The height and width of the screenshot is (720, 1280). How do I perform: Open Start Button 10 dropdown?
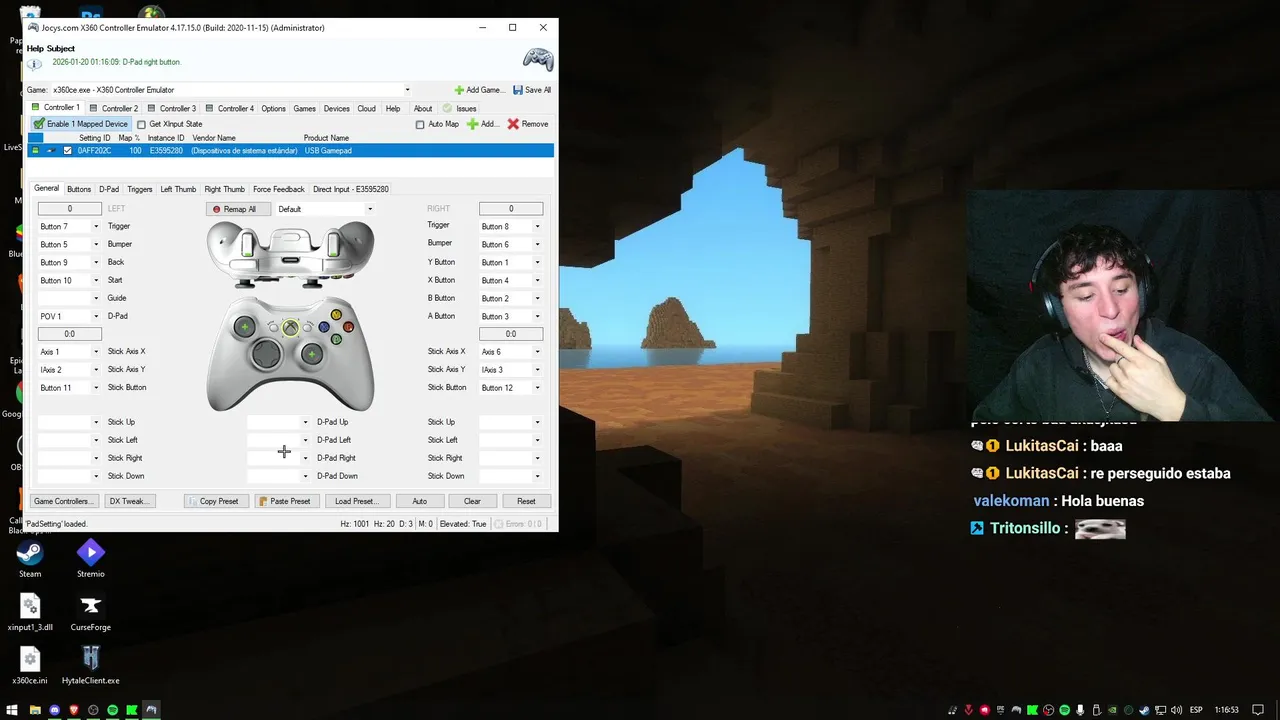tap(69, 281)
